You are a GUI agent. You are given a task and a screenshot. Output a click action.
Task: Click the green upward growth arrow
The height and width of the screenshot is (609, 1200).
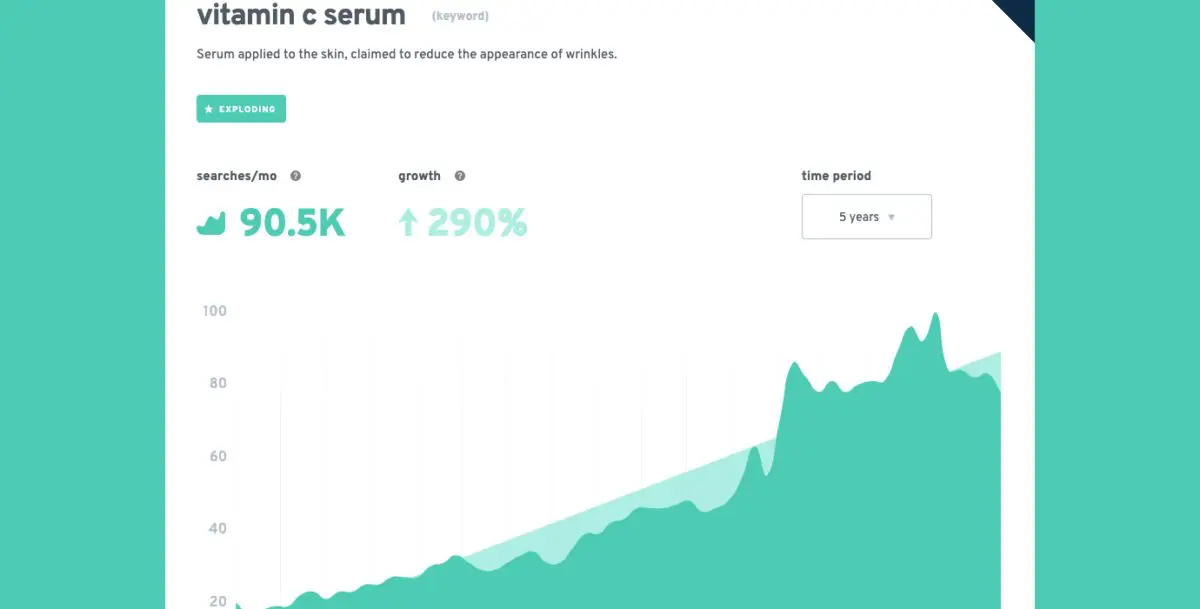tap(407, 223)
